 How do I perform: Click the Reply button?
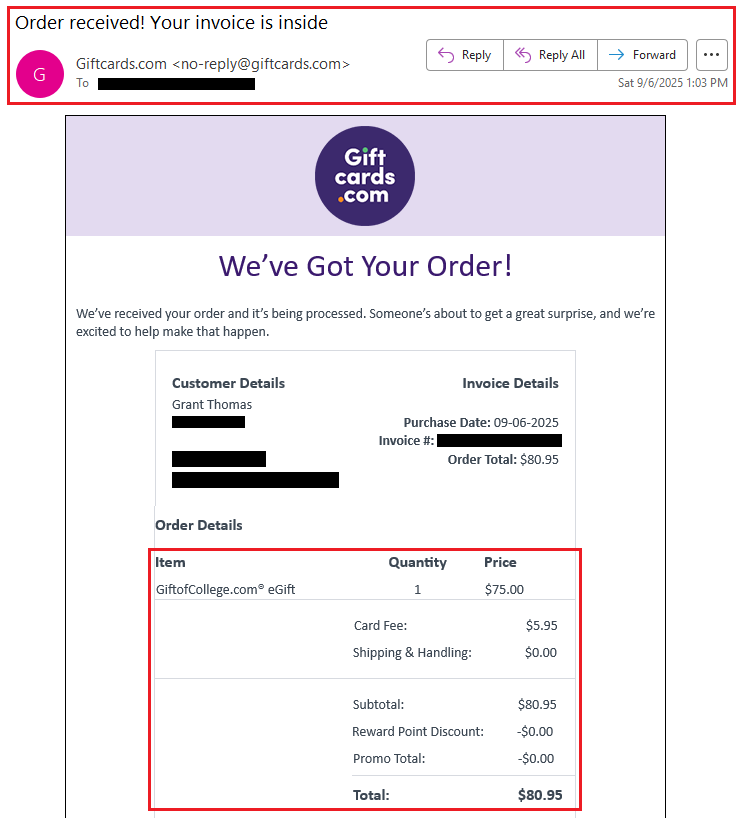[x=465, y=55]
